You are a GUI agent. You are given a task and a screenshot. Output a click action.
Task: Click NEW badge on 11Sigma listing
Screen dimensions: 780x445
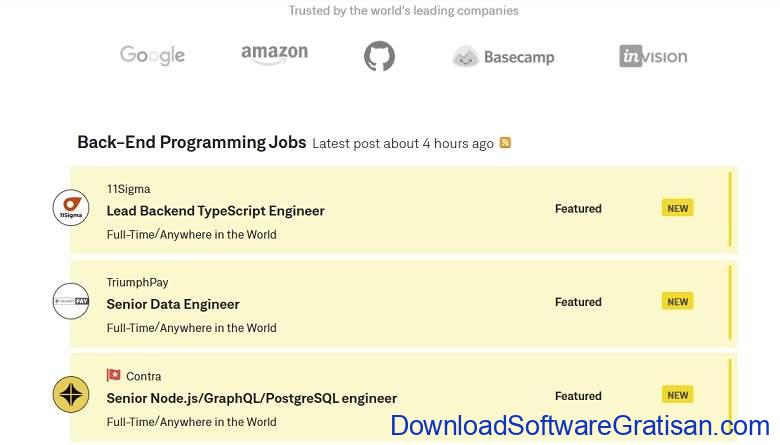pyautogui.click(x=678, y=208)
